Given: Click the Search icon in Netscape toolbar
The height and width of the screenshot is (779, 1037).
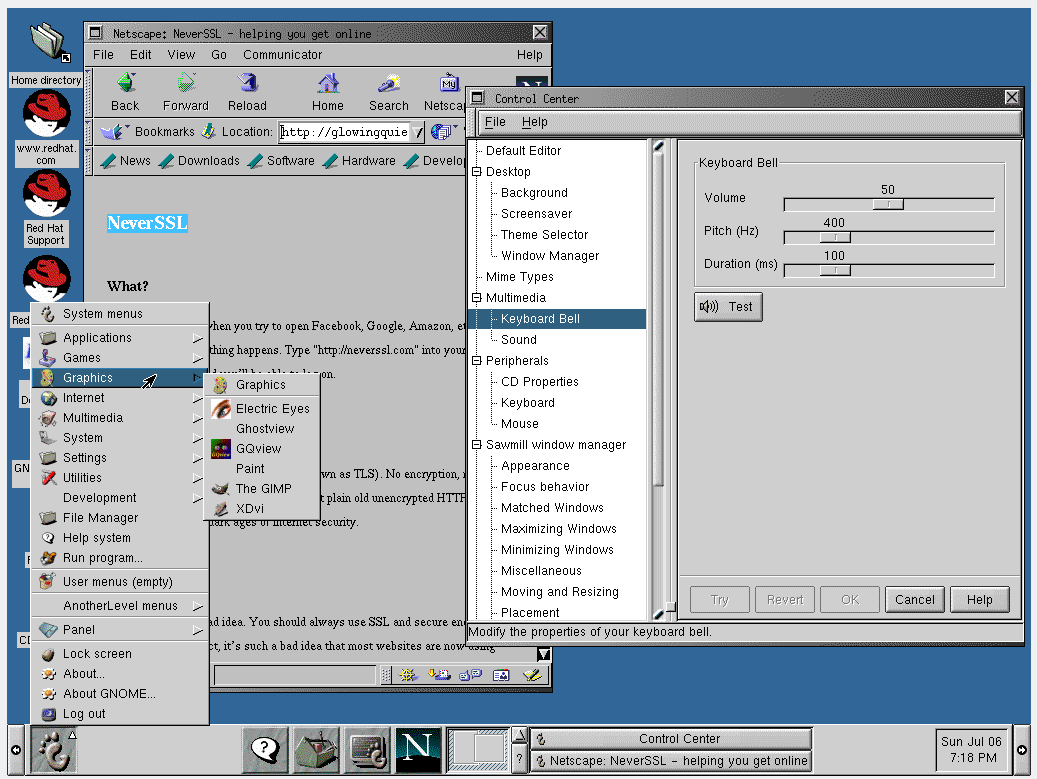Looking at the screenshot, I should click(388, 91).
